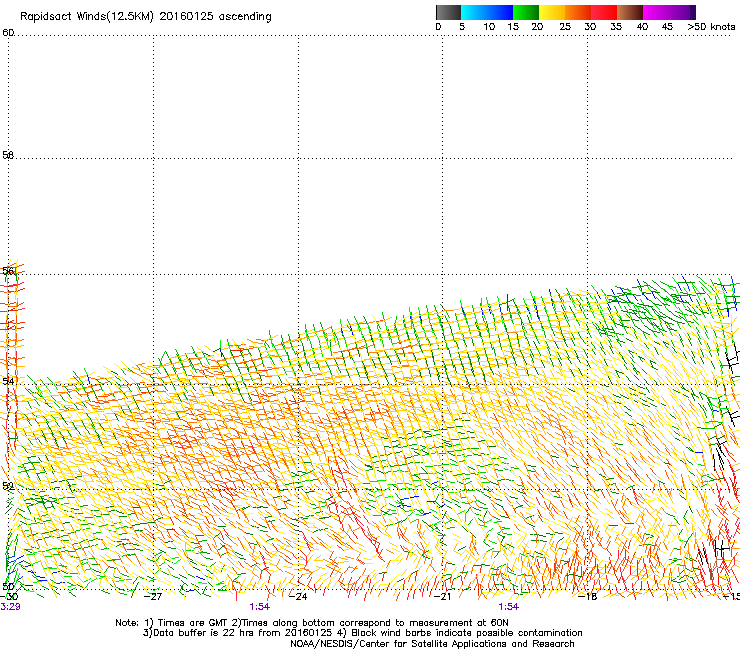Click the longitude label '-24'
This screenshot has height=650, width=740.
tap(298, 597)
